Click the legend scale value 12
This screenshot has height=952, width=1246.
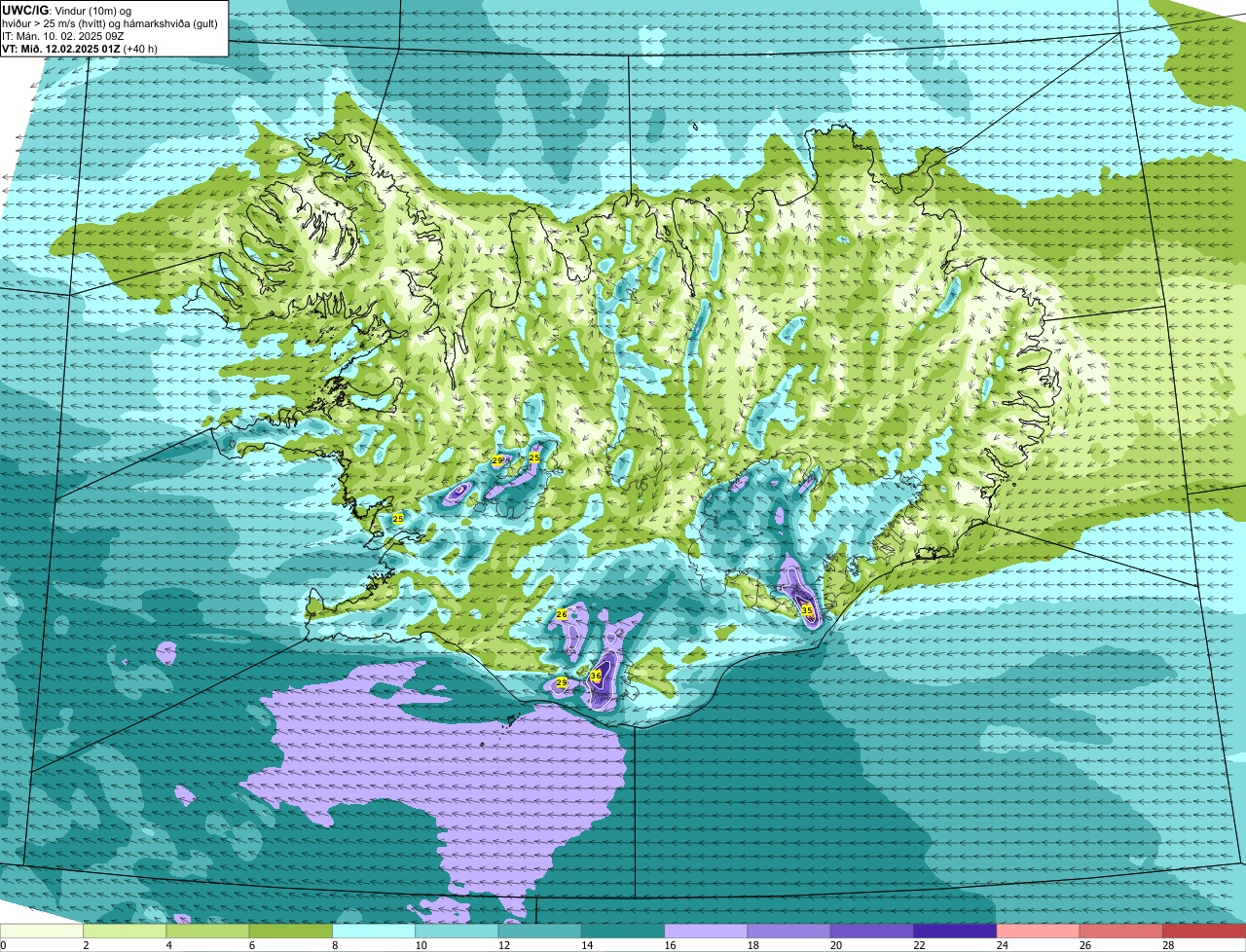click(503, 945)
